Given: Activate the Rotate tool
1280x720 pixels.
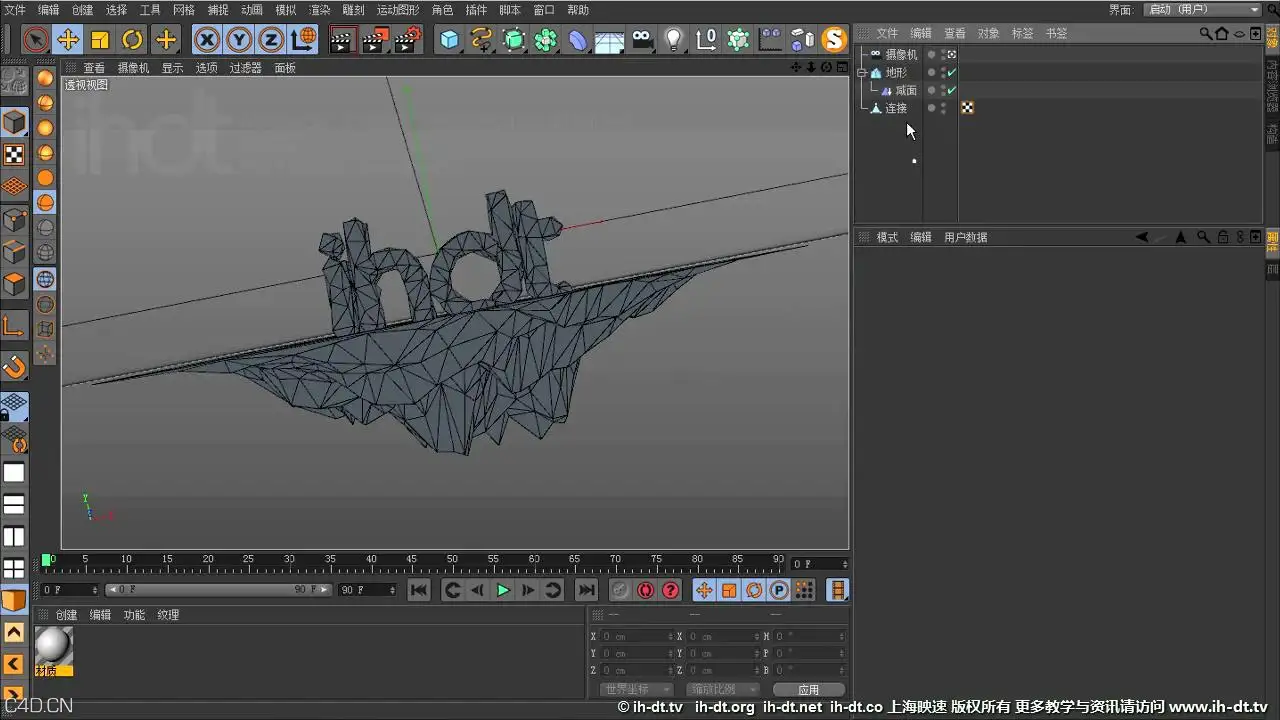Looking at the screenshot, I should (x=133, y=40).
